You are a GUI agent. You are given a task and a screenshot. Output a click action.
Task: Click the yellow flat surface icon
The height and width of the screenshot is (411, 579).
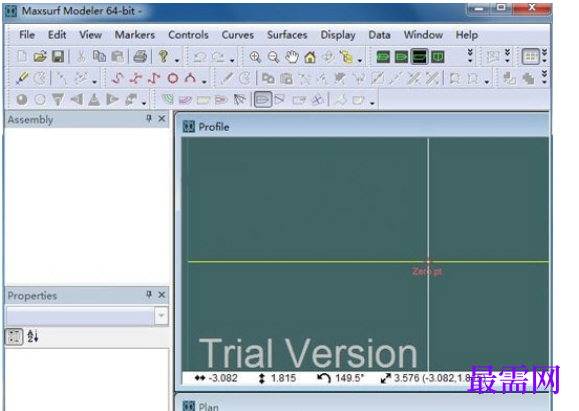coord(203,100)
